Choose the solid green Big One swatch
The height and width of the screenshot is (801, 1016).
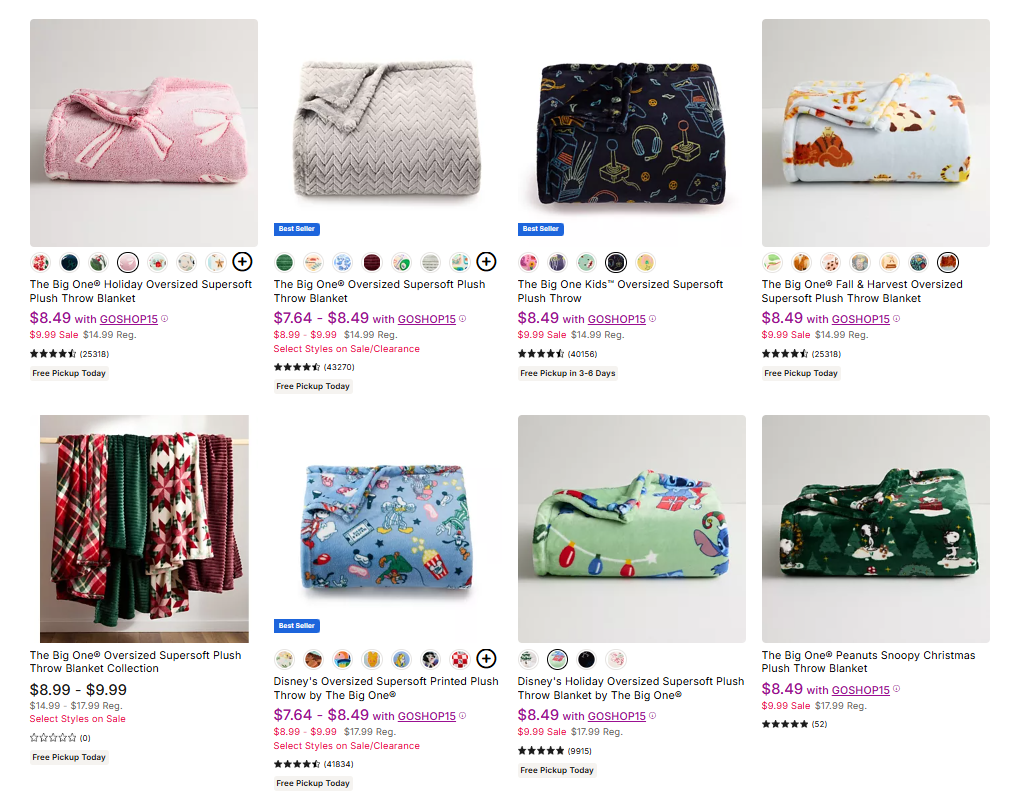point(284,262)
